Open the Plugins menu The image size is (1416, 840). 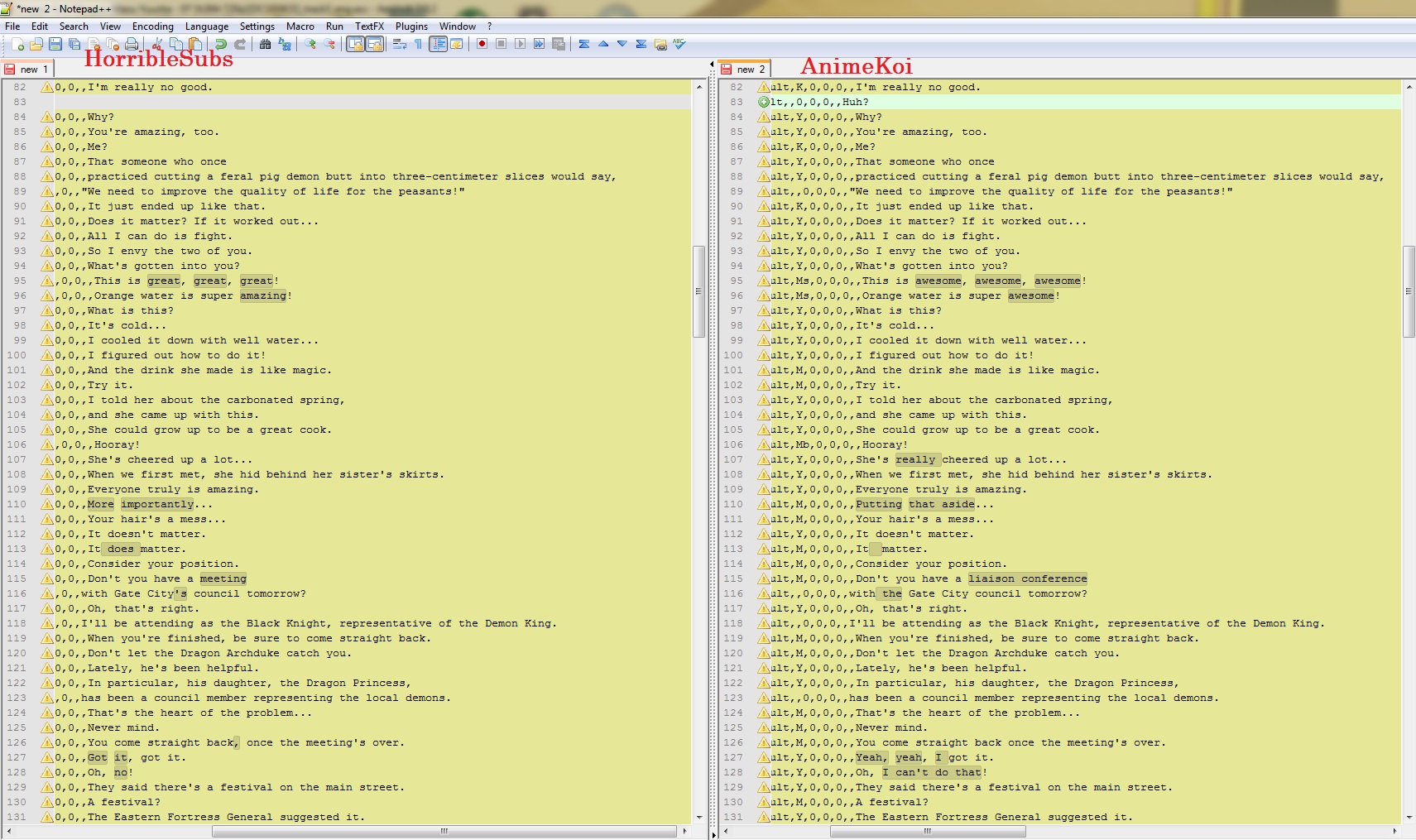pos(411,26)
